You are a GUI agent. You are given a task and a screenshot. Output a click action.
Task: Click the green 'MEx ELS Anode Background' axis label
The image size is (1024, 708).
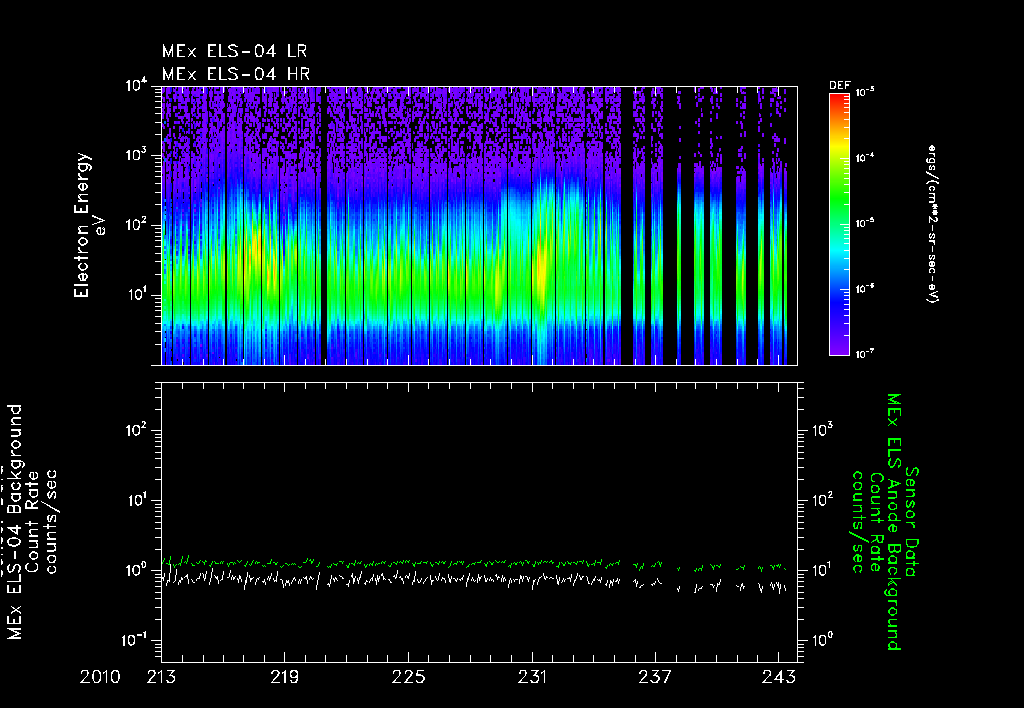pos(894,522)
